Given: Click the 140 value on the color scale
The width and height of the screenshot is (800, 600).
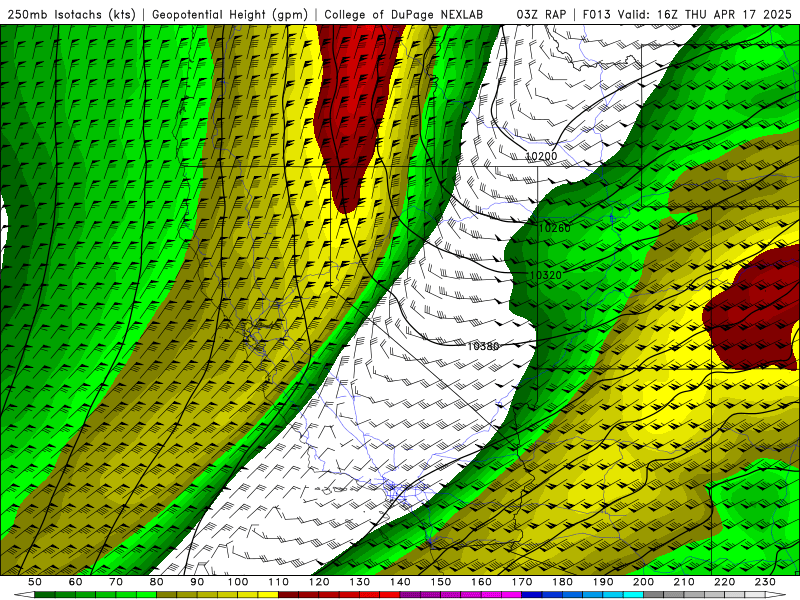Looking at the screenshot, I should pos(400,582).
